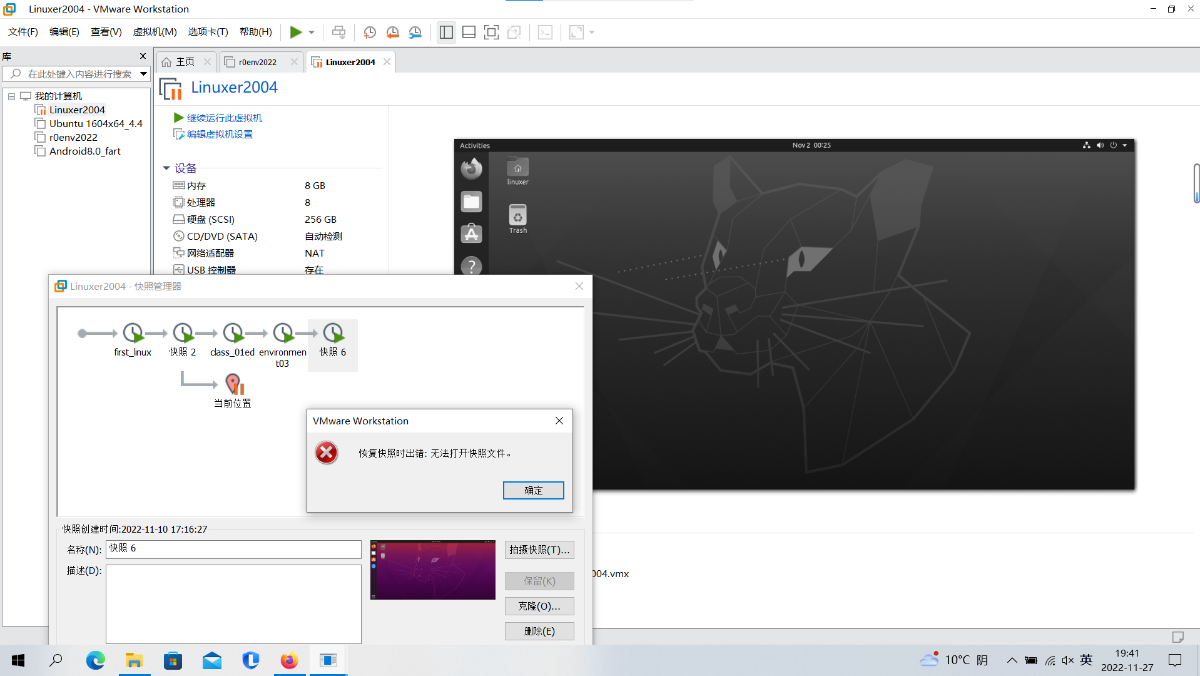Click the purple snapshot preview thumbnail
This screenshot has width=1200, height=676.
[433, 570]
